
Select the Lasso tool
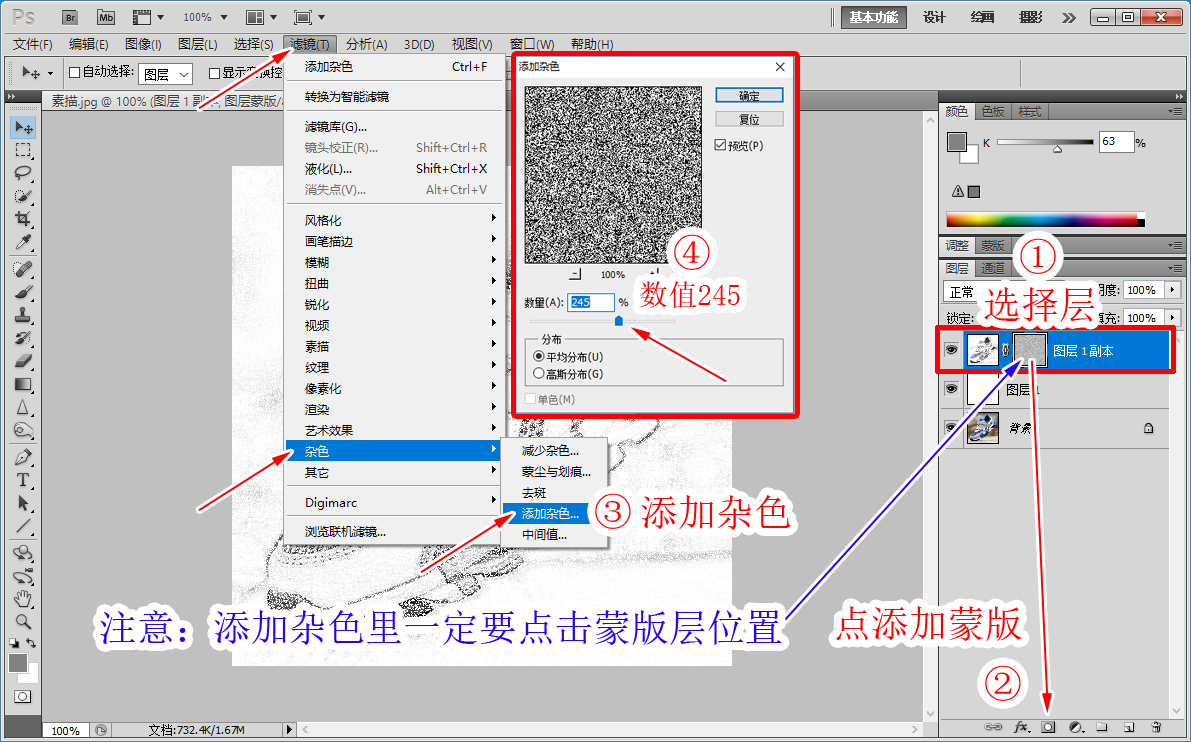click(23, 173)
